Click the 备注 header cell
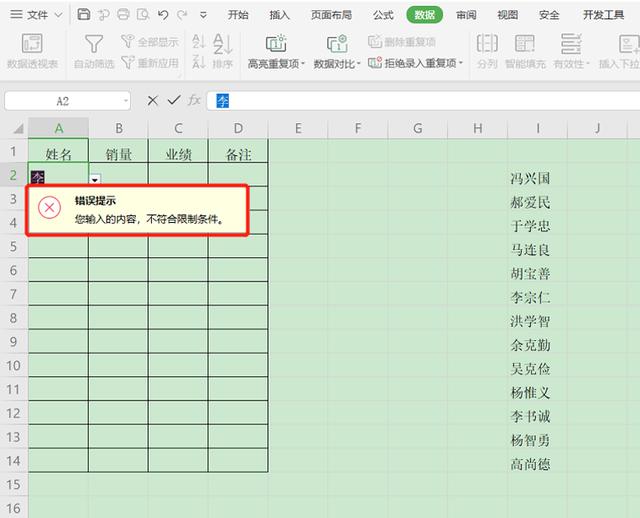 click(238, 151)
